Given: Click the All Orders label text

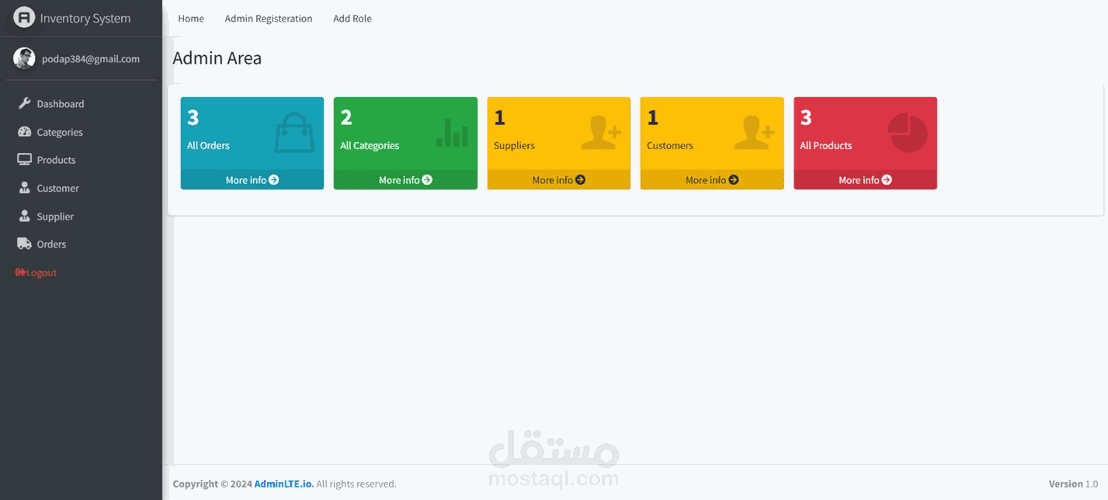Looking at the screenshot, I should click(x=208, y=145).
